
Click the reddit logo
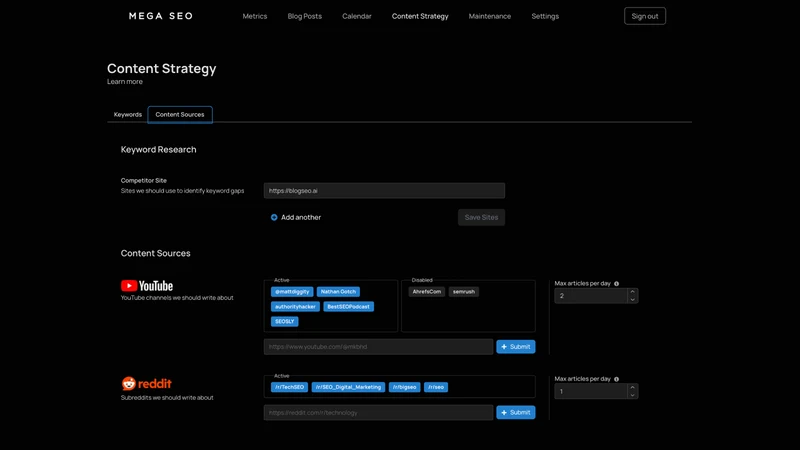[x=146, y=383]
